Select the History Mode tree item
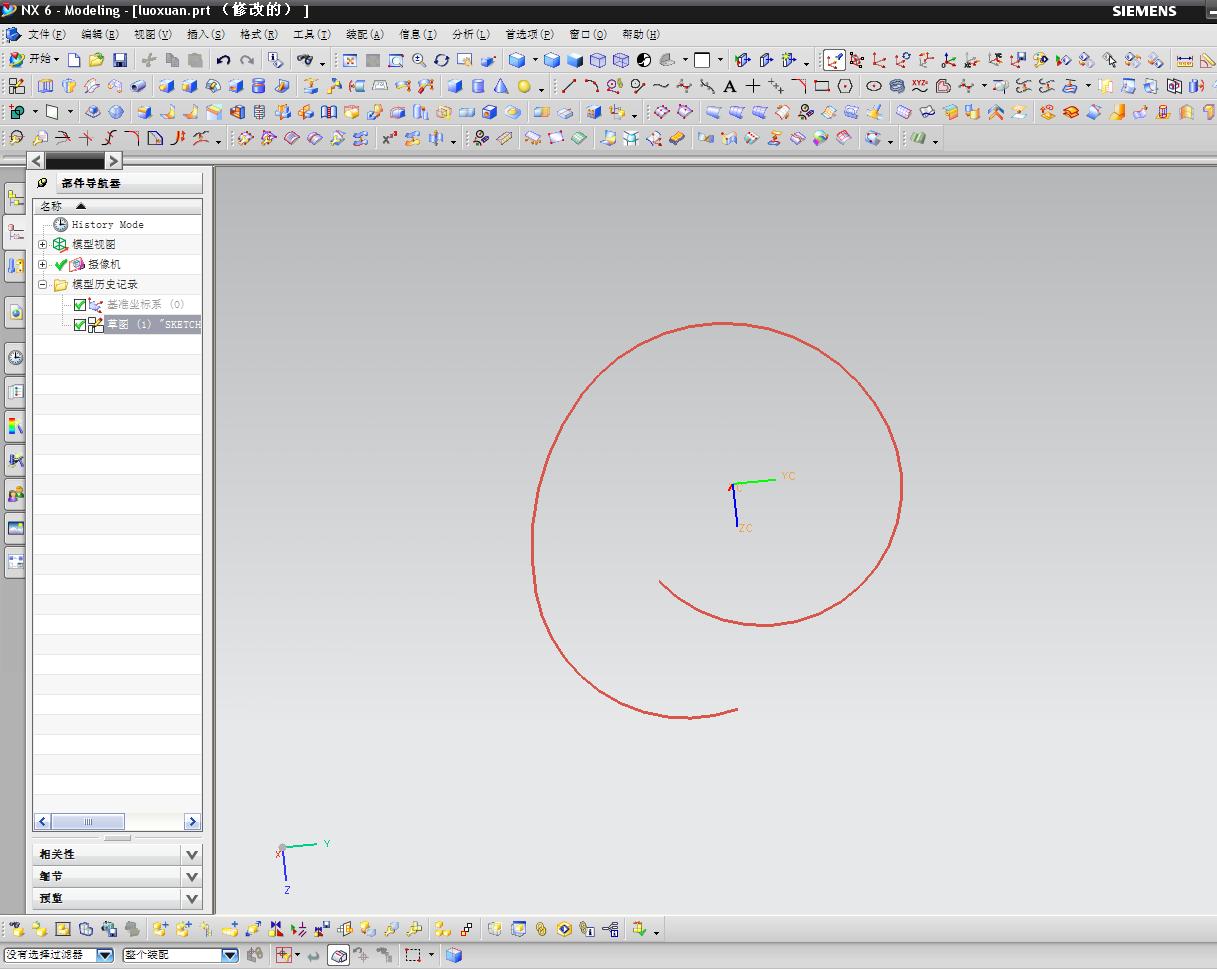Viewport: 1217px width, 969px height. [x=107, y=225]
